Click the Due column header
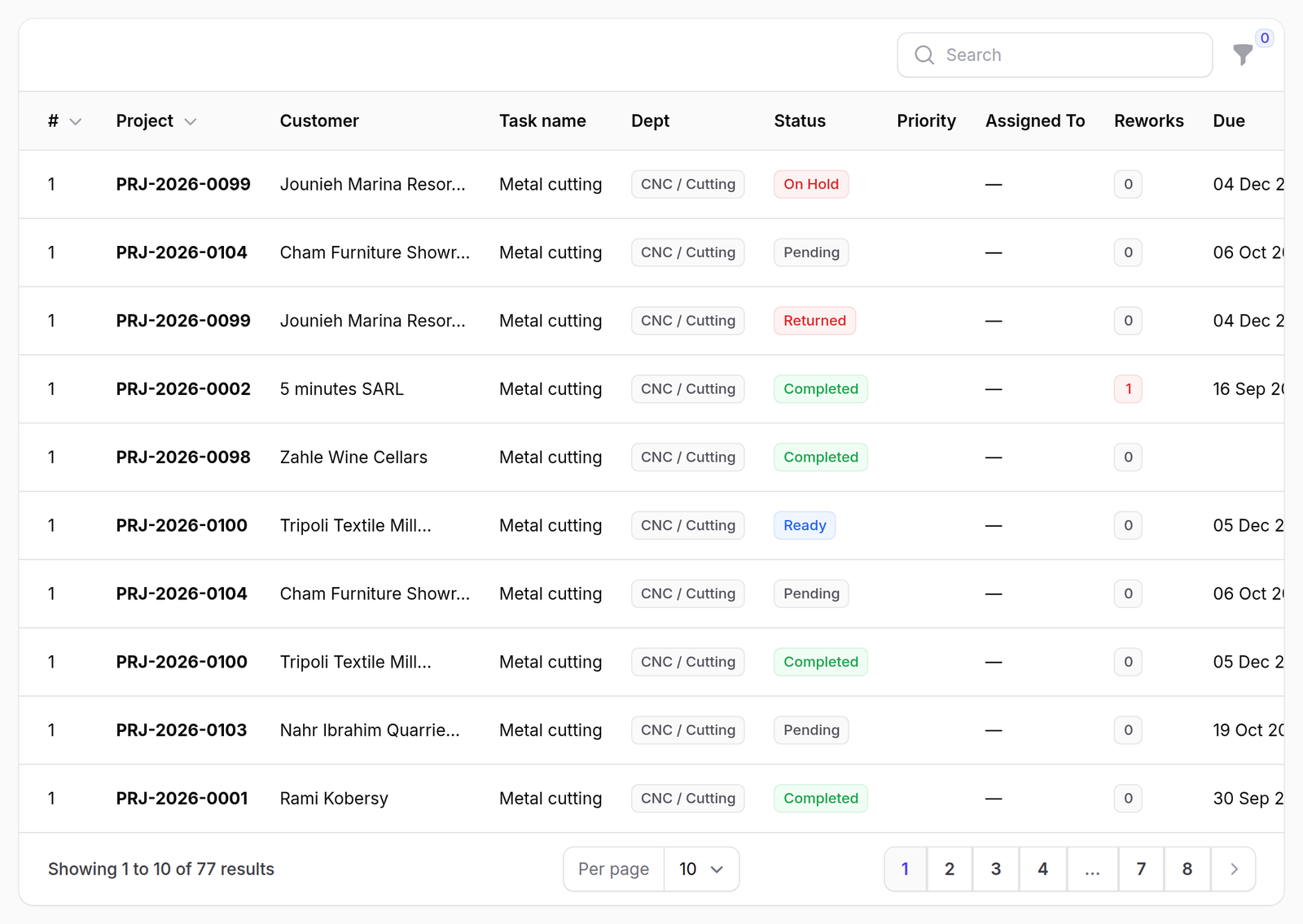The width and height of the screenshot is (1303, 924). 1229,120
